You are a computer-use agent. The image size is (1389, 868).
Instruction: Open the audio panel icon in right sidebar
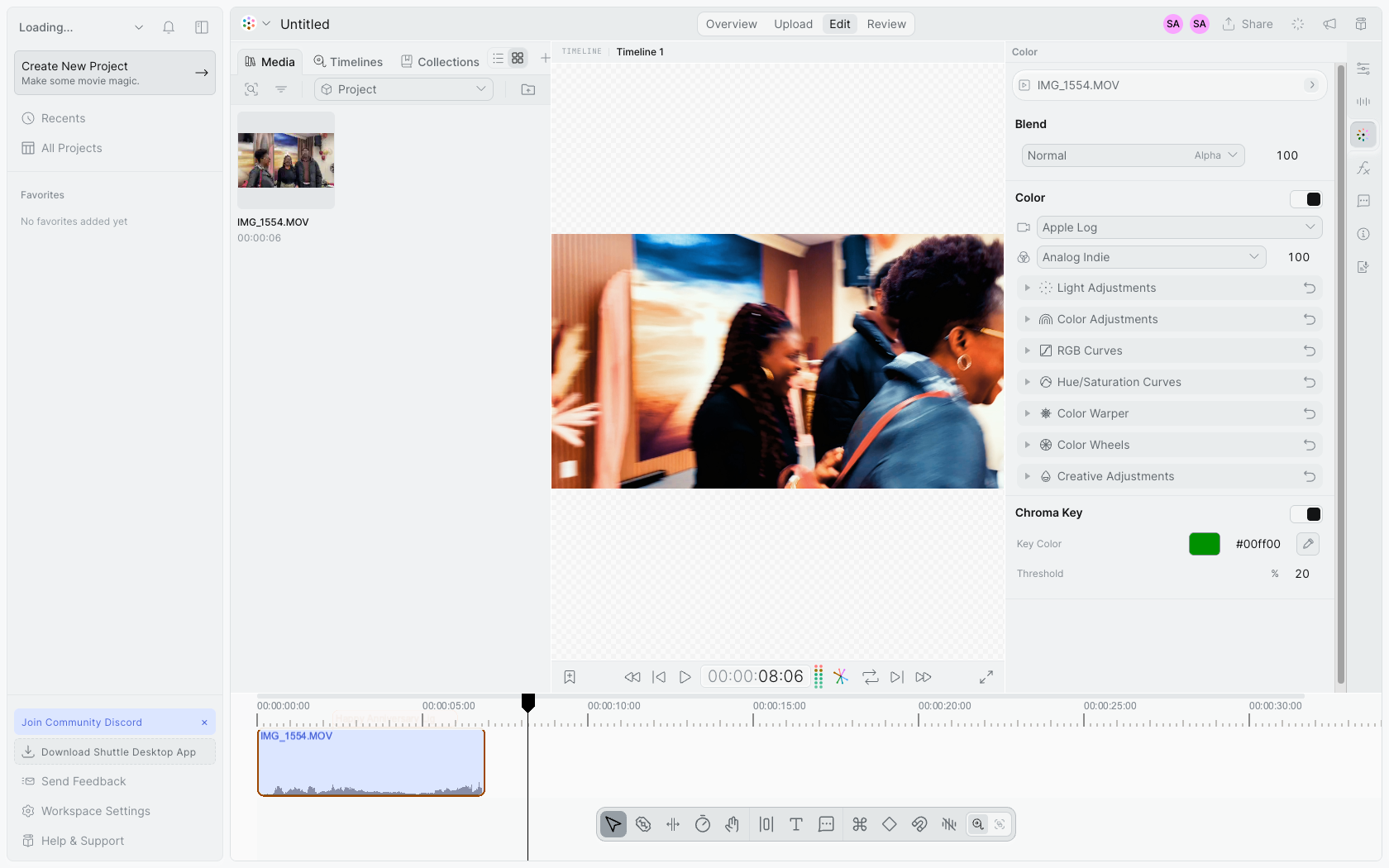[x=1363, y=102]
